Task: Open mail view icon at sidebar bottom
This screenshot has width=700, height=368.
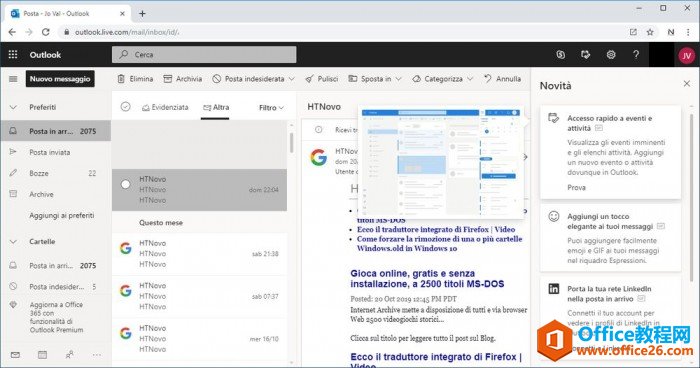Action: (x=15, y=355)
